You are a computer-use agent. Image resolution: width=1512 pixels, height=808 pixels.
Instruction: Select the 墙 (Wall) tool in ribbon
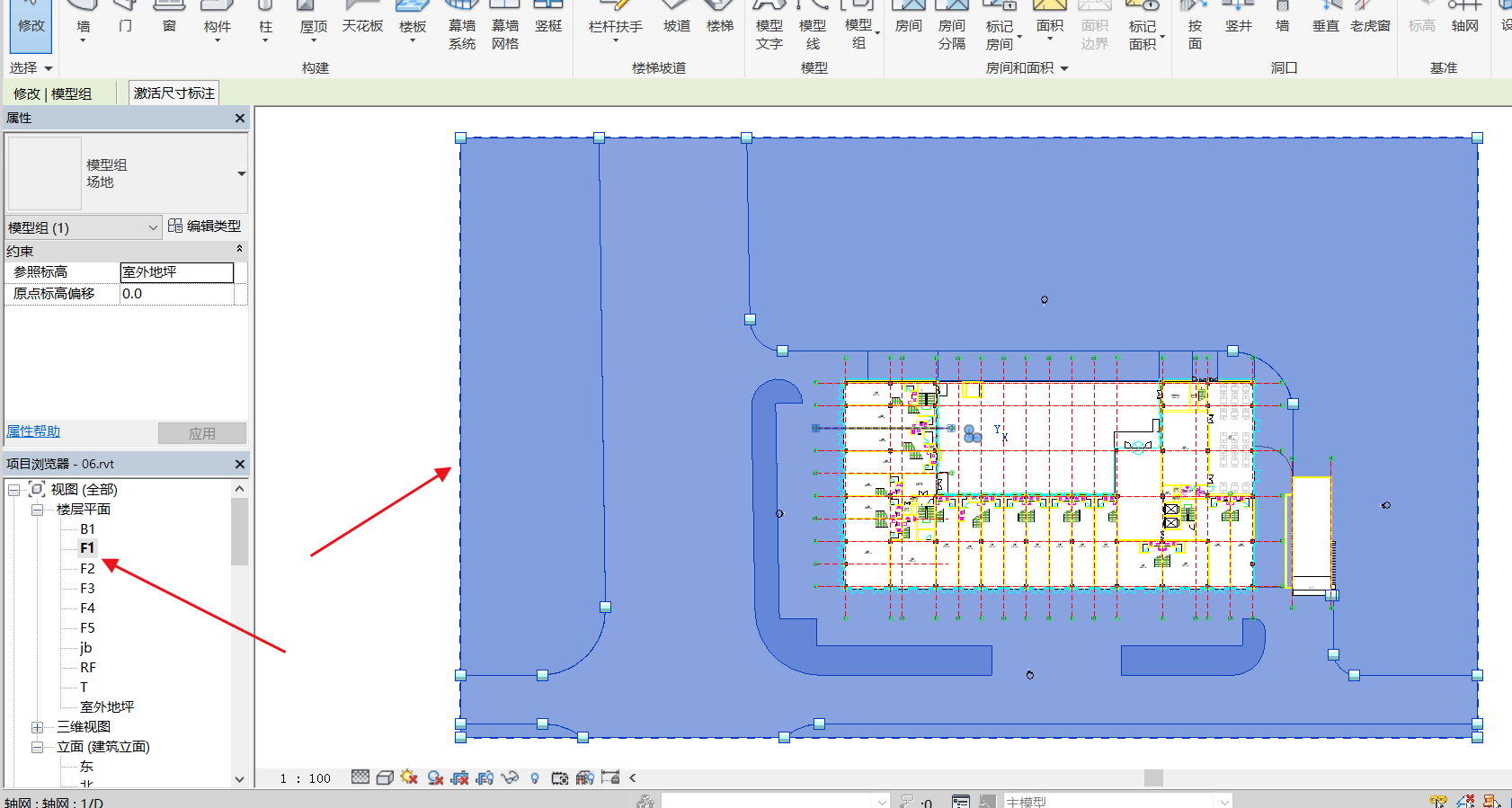[x=83, y=20]
